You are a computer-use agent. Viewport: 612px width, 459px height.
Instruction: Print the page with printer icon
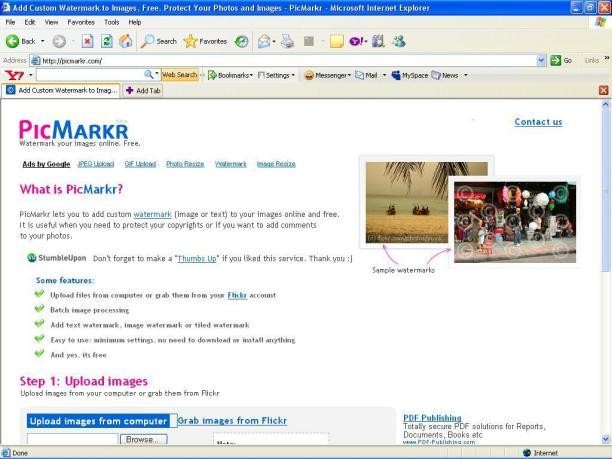click(x=288, y=41)
